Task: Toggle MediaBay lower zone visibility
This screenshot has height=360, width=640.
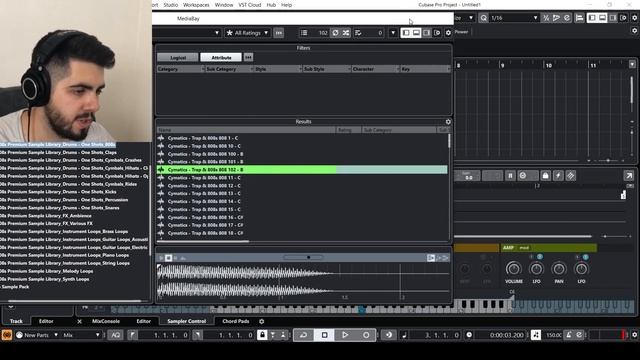Action: pos(416,33)
